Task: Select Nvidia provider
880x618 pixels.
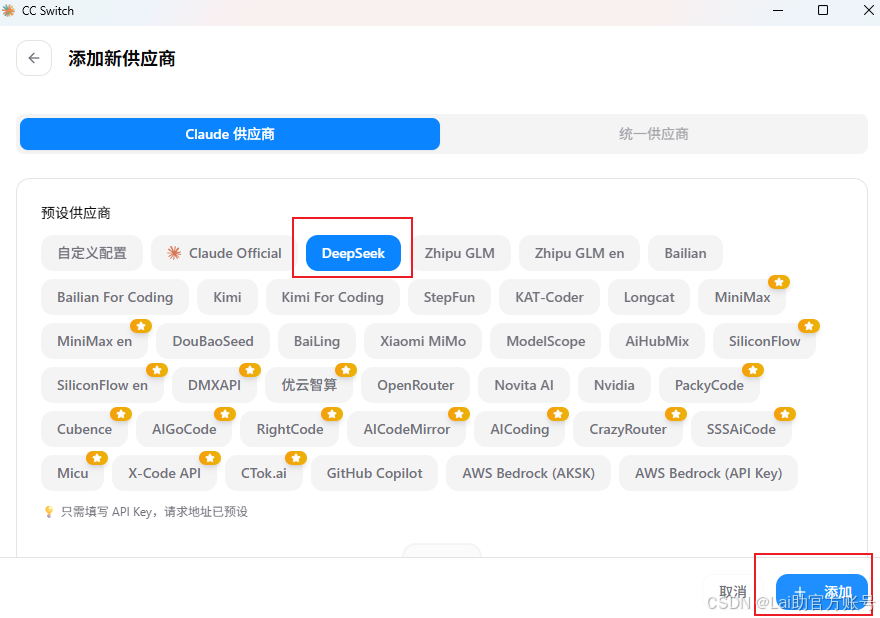Action: 614,385
